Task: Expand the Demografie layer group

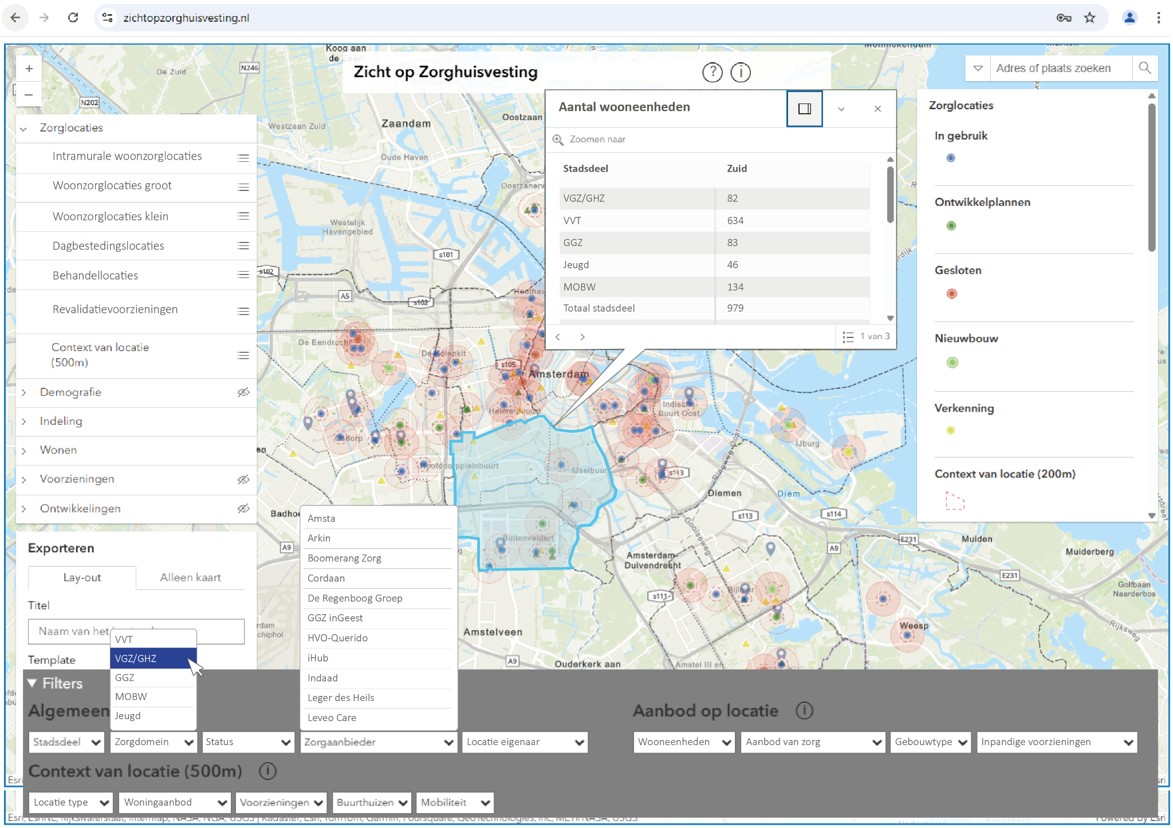Action: pyautogui.click(x=23, y=393)
